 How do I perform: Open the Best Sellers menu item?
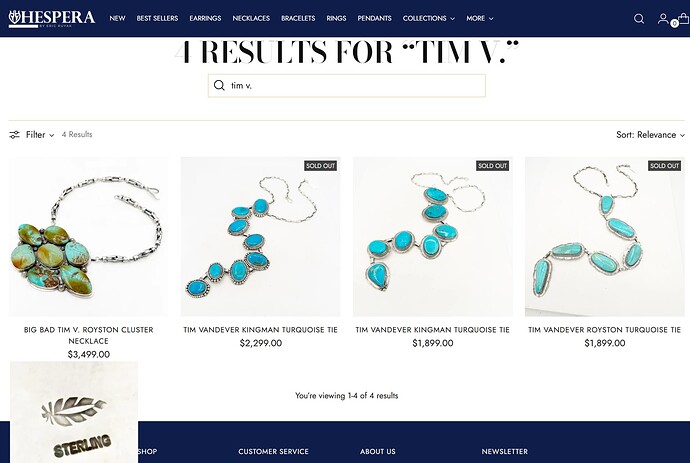click(157, 18)
